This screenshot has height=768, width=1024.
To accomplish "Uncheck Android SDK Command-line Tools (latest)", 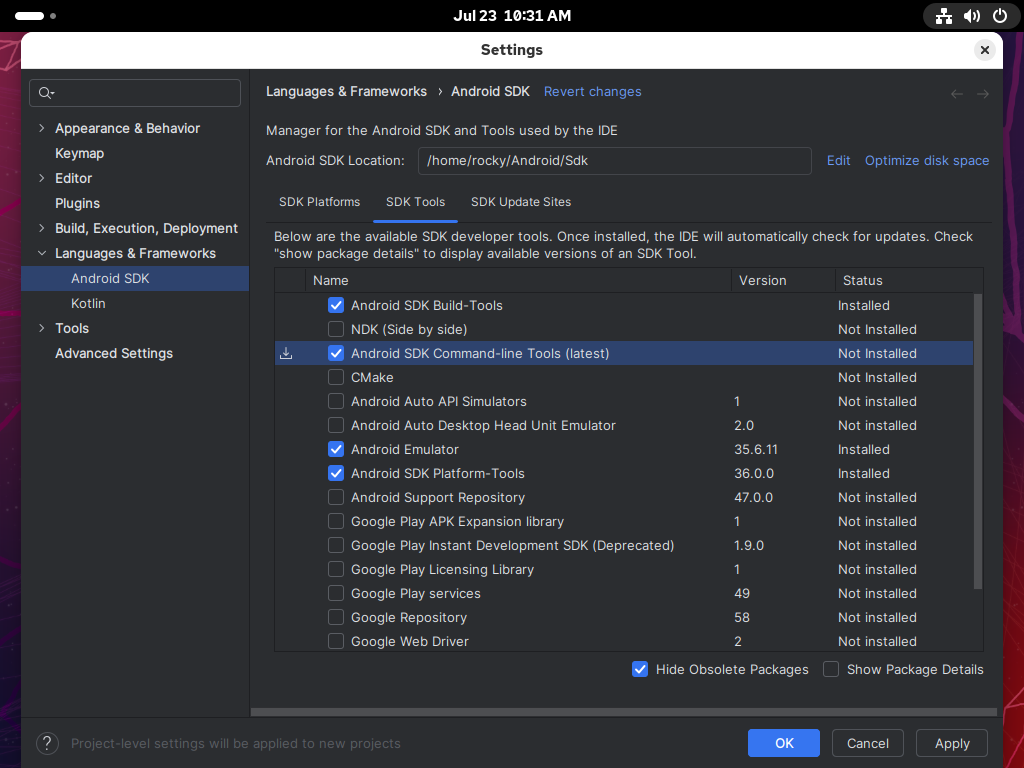I will click(x=336, y=353).
